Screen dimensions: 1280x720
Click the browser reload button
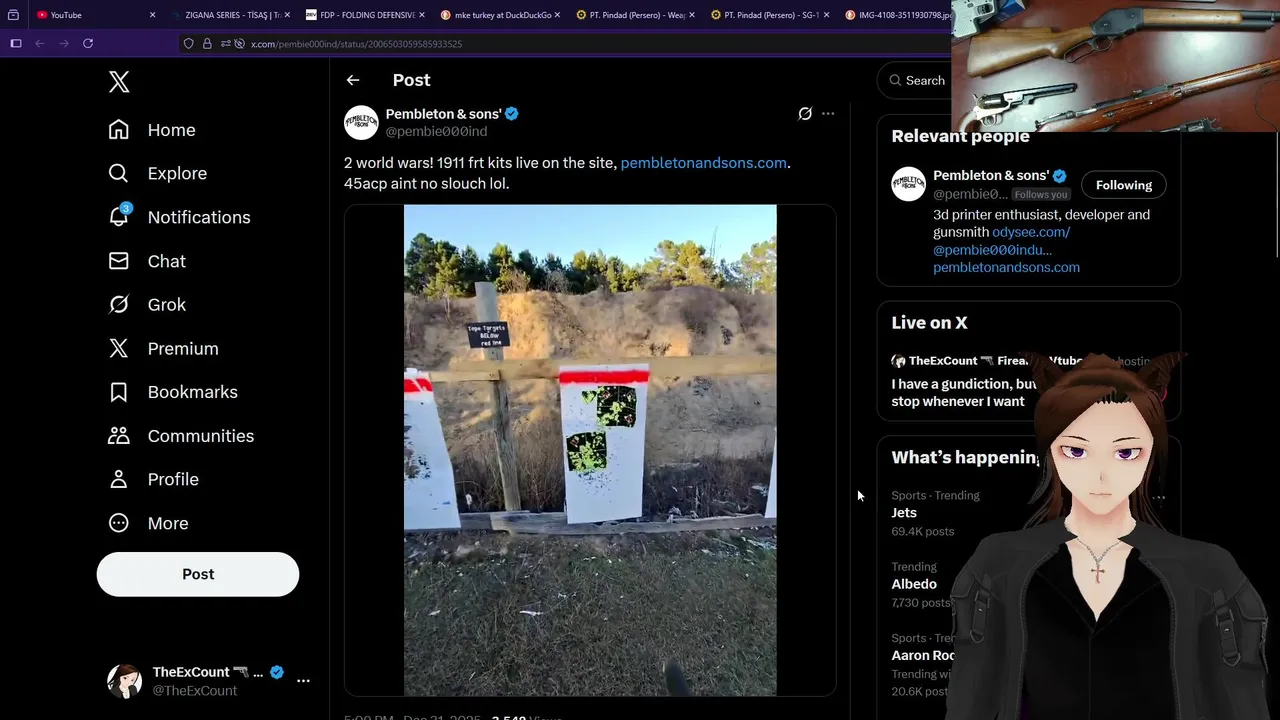coord(88,44)
